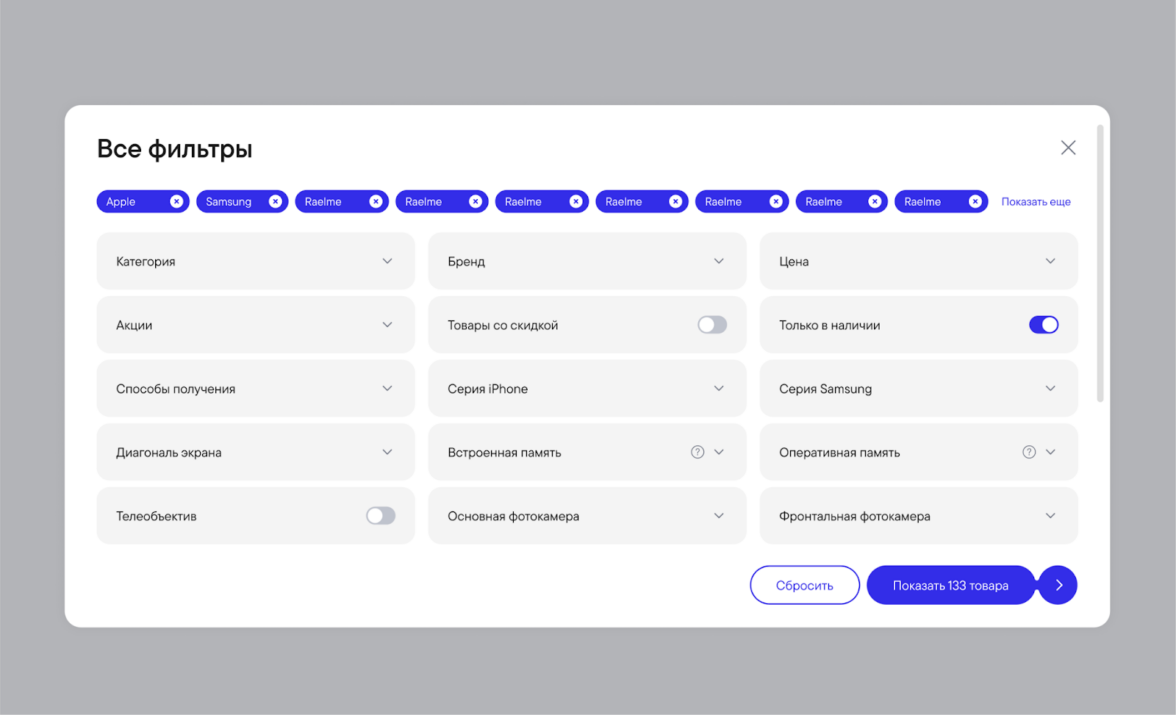
Task: Disable the Только в наличии toggle
Action: pos(1043,325)
